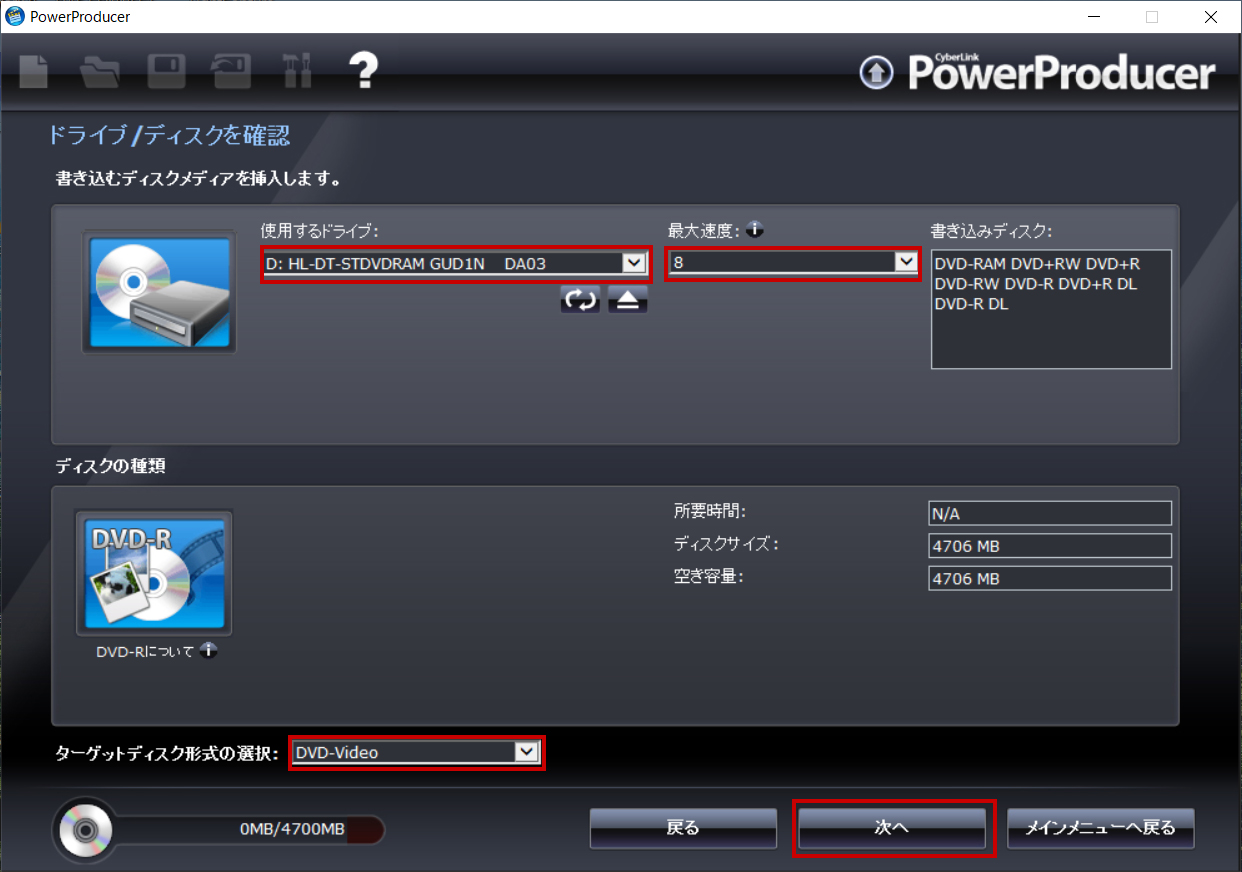1242x872 pixels.
Task: Click the 書き込みディスク supported media list
Action: coord(1051,309)
